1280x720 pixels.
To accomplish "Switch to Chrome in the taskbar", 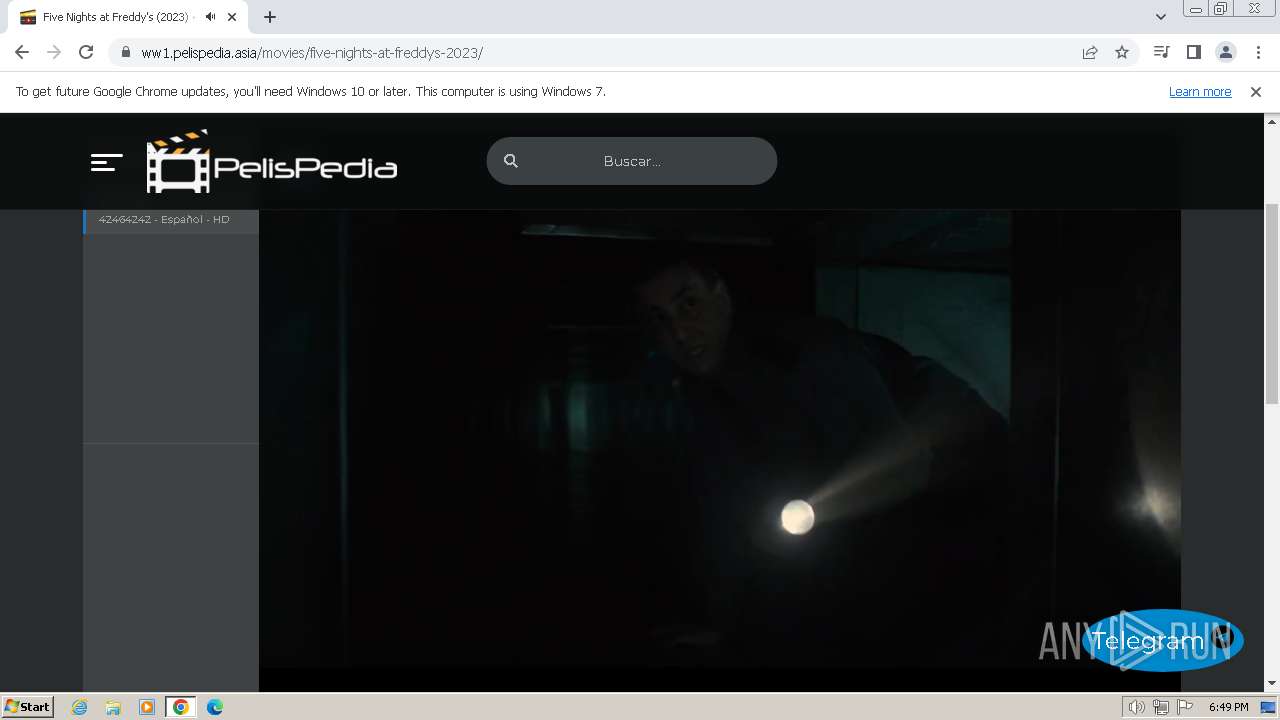I will (x=181, y=707).
